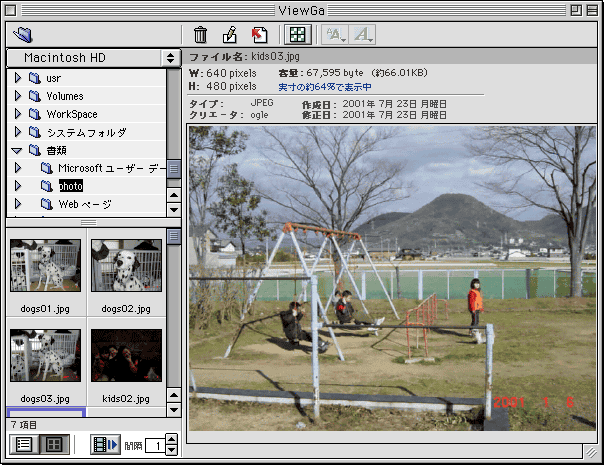Click the 書類 folder label
This screenshot has height=465, width=604.
pyautogui.click(x=57, y=150)
